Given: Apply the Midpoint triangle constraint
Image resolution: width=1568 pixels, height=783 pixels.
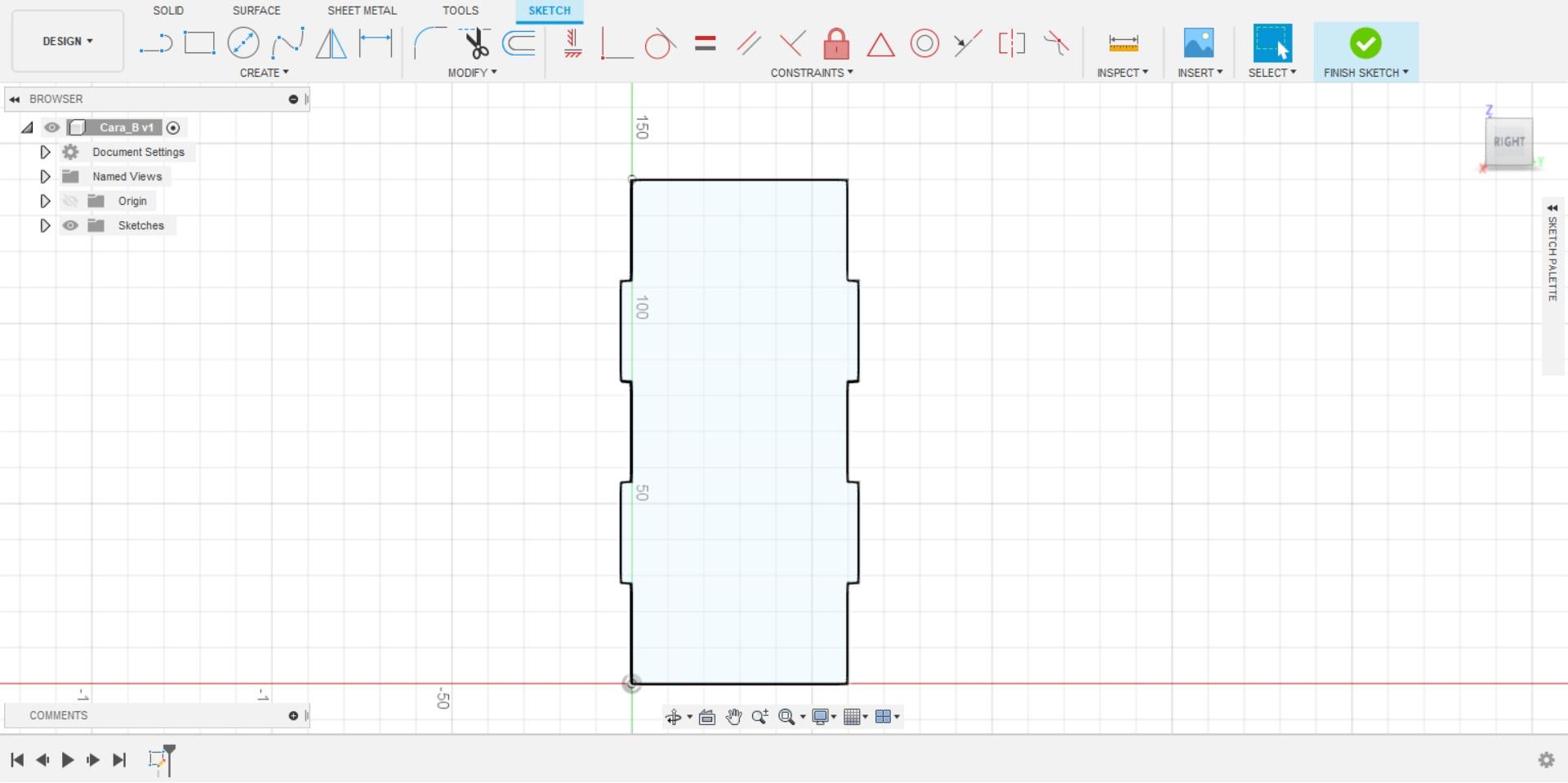Looking at the screenshot, I should (880, 44).
